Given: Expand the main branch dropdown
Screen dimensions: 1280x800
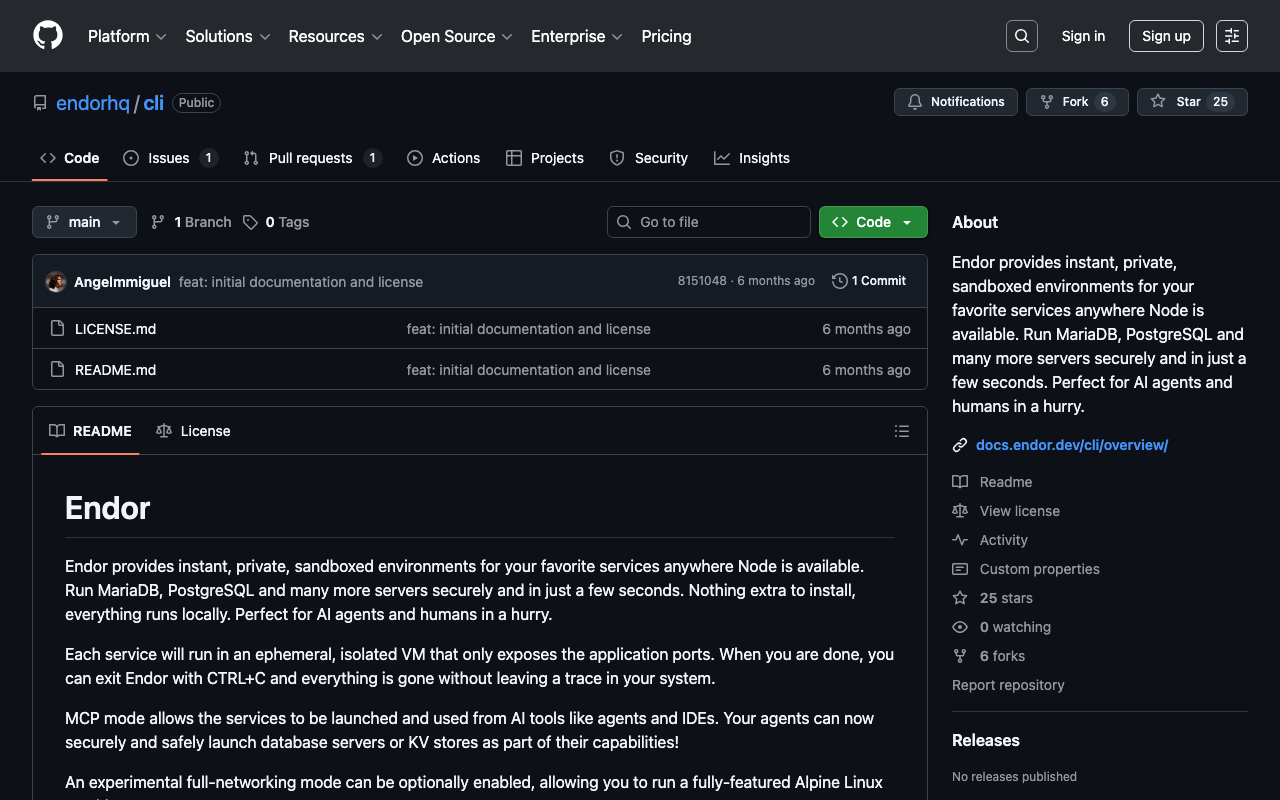Looking at the screenshot, I should (84, 222).
